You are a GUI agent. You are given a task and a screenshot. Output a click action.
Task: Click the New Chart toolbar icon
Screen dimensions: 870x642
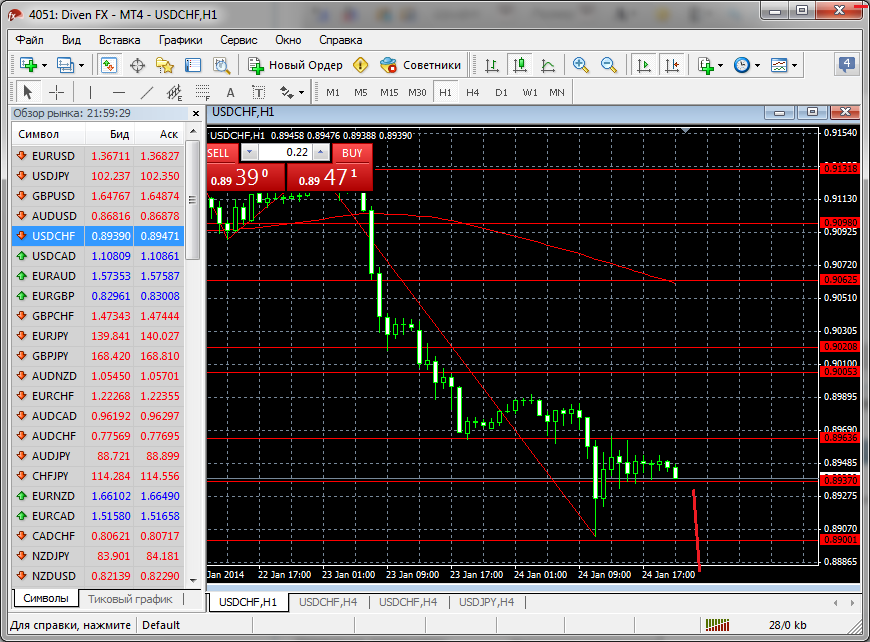(x=28, y=65)
